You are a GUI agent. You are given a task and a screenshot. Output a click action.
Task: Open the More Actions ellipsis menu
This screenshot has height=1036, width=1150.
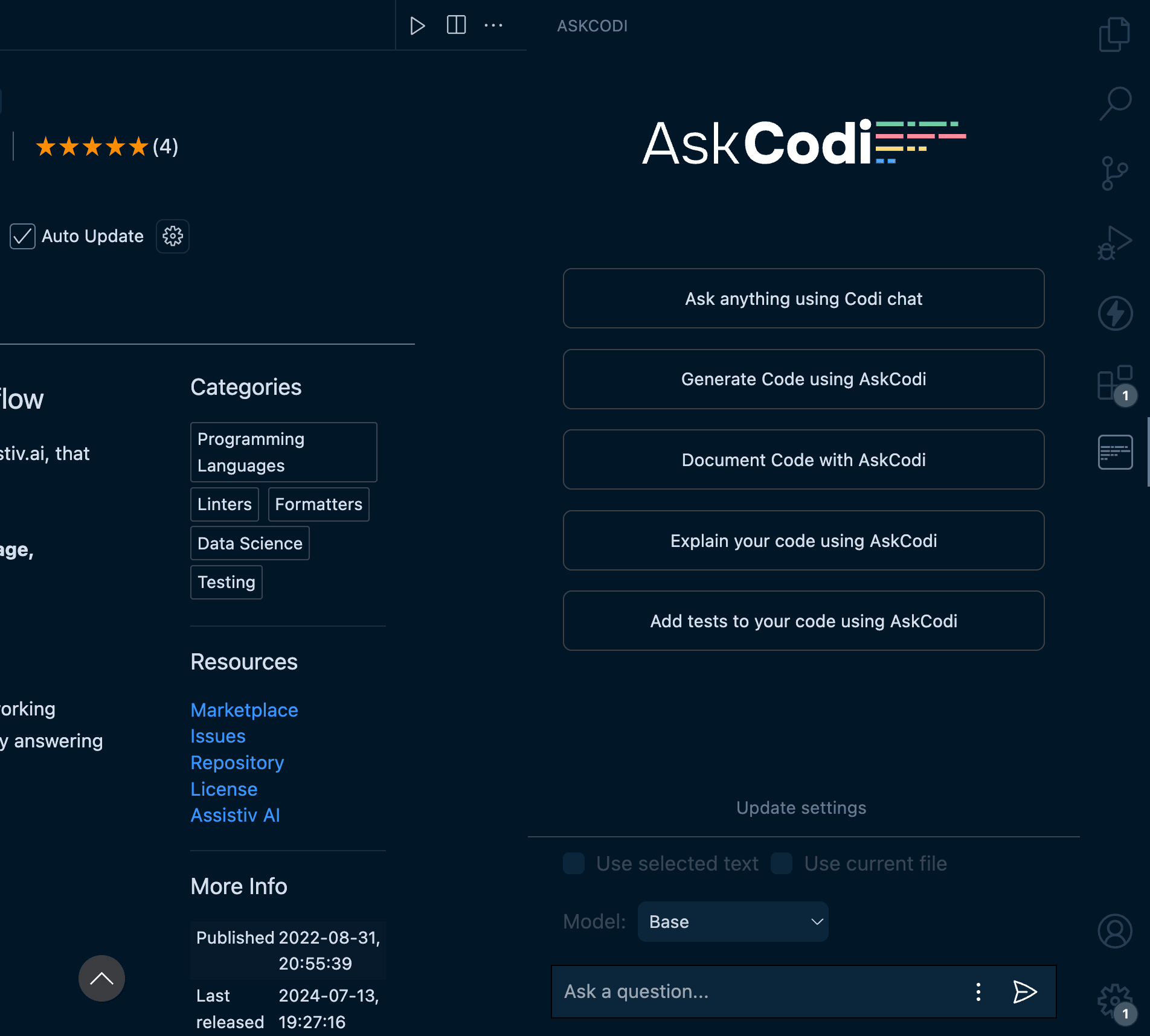[493, 25]
